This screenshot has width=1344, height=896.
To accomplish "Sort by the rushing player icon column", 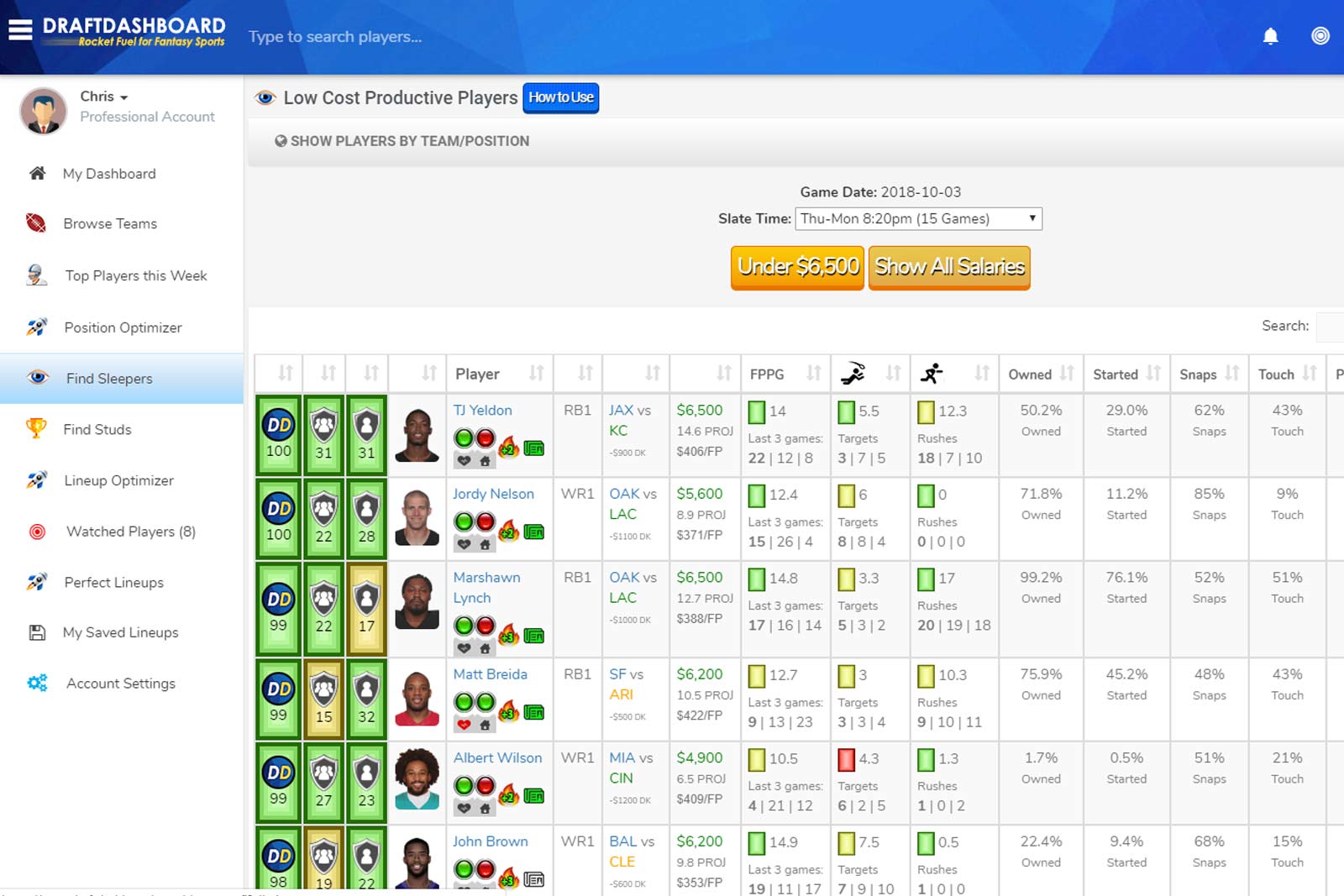I will pyautogui.click(x=953, y=373).
